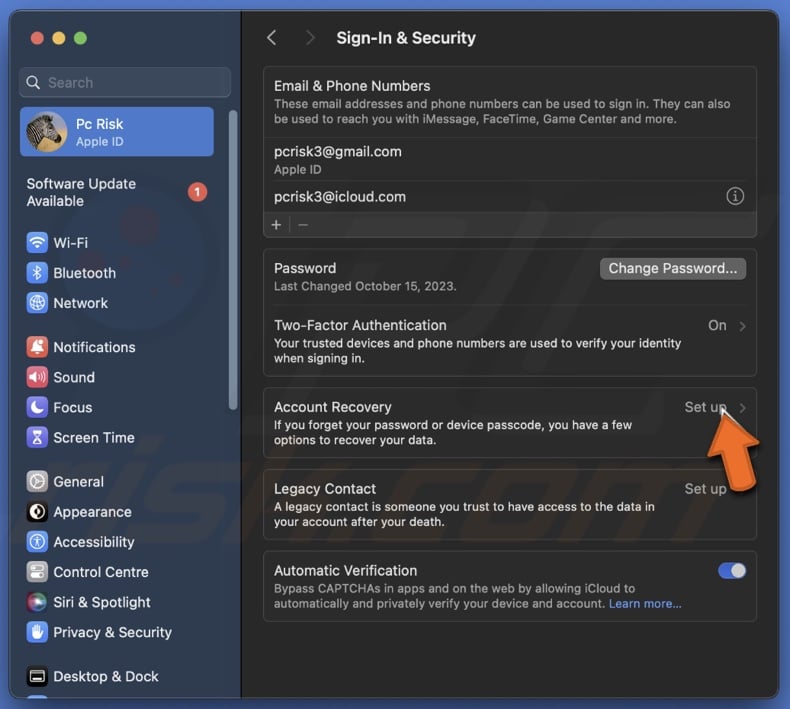Add a new email or phone number
The height and width of the screenshot is (709, 790).
coord(276,225)
